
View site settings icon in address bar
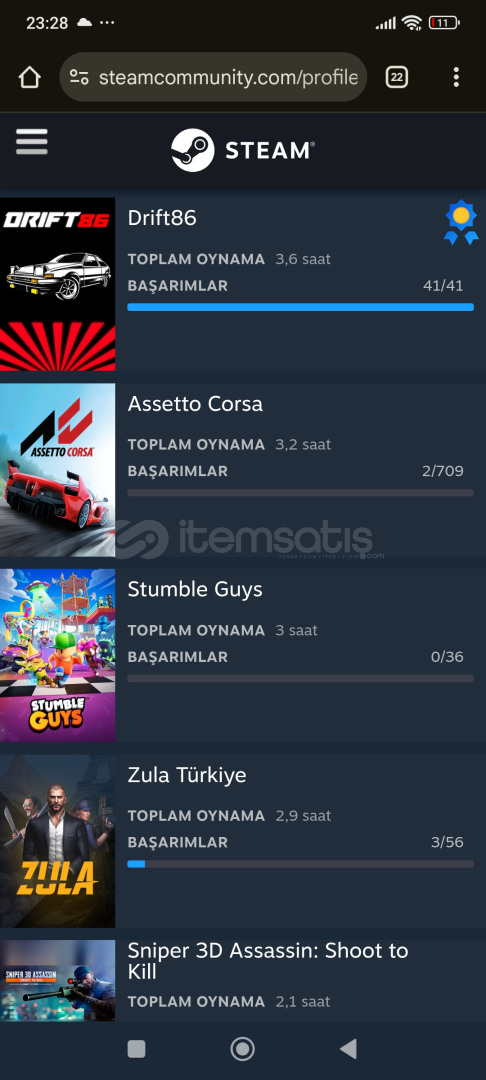tap(79, 77)
